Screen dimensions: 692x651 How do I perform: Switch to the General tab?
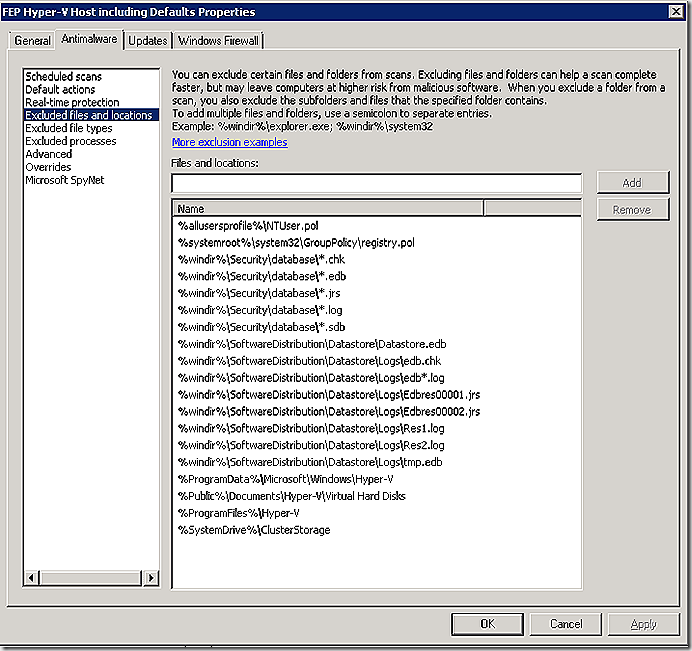point(32,41)
